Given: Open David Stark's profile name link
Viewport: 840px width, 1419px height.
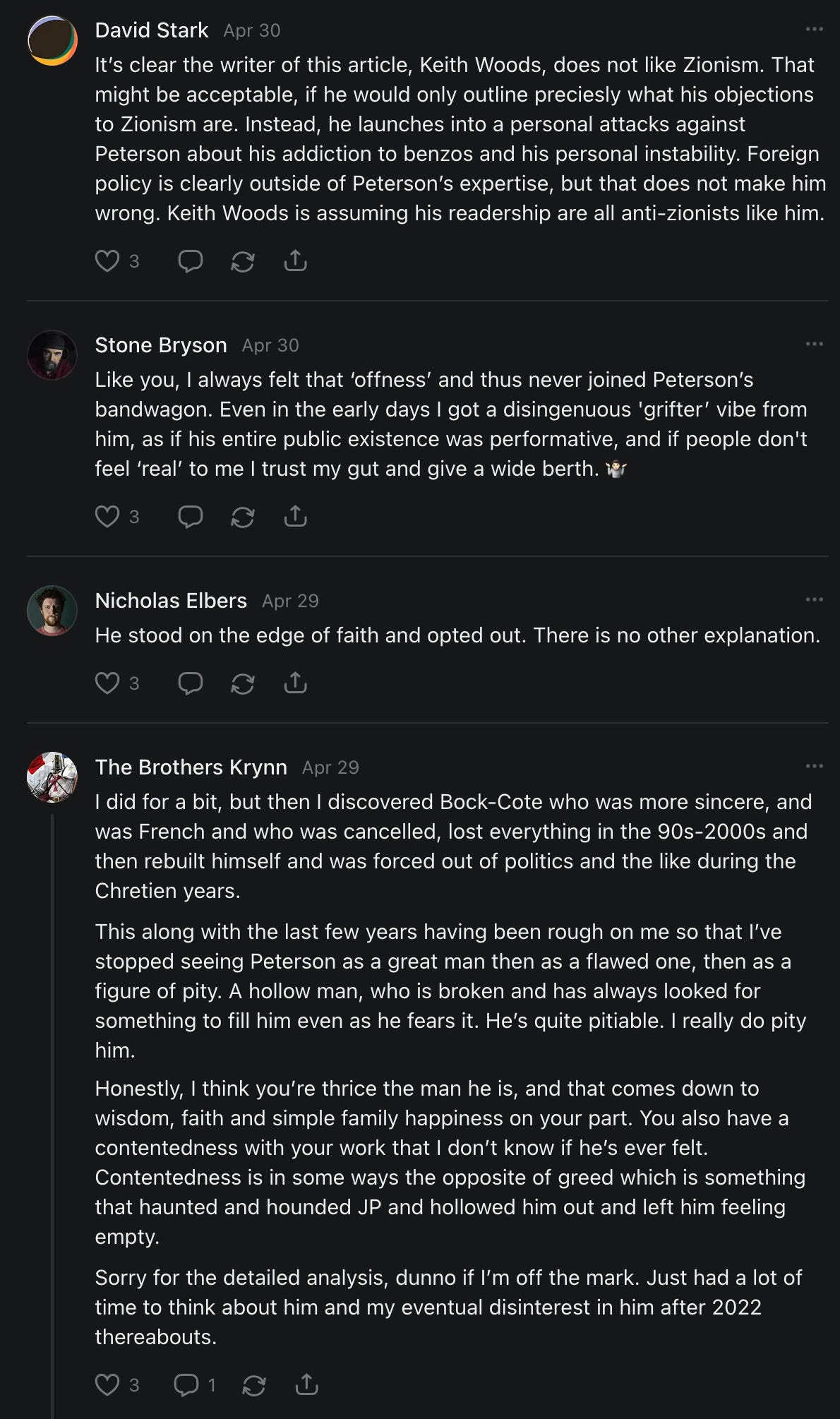Looking at the screenshot, I should 152,30.
